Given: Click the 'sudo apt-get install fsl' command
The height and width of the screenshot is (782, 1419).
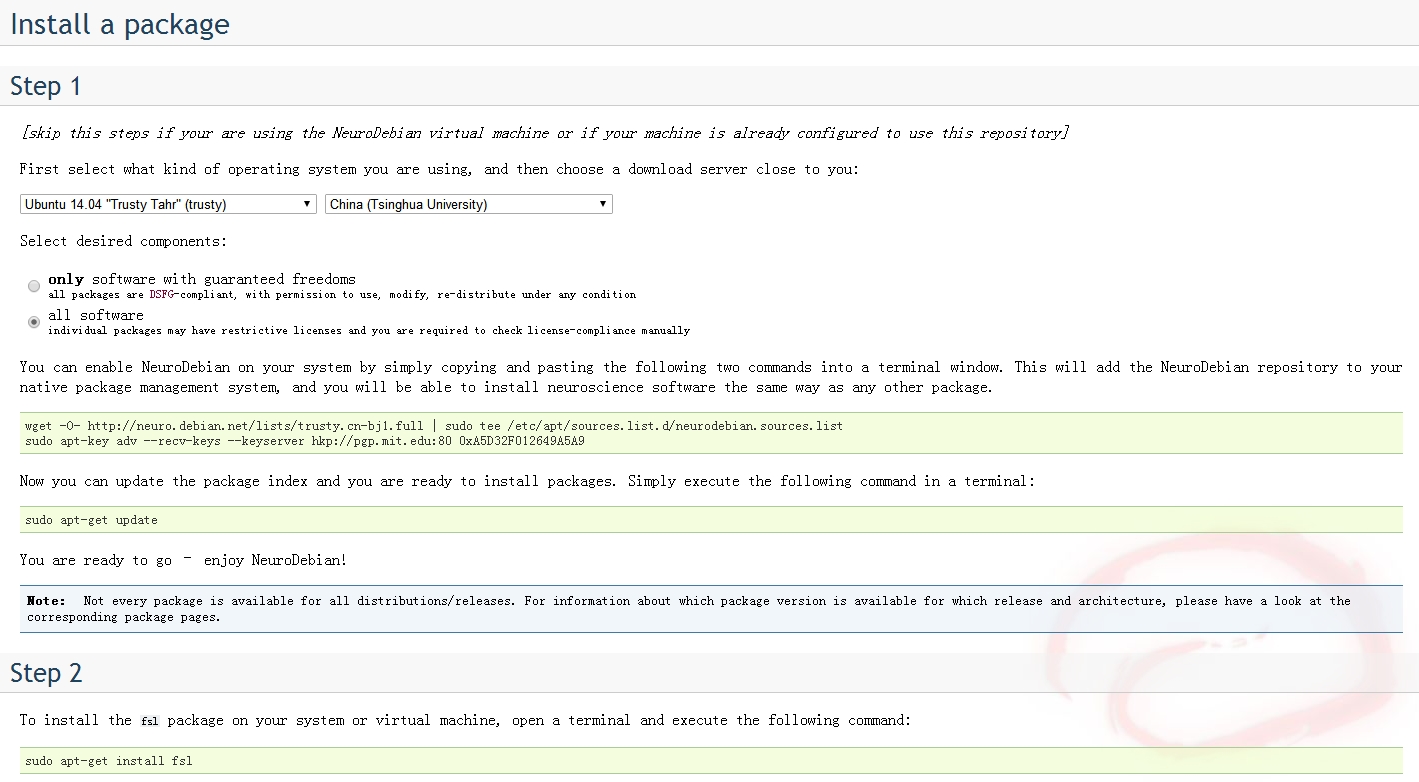Looking at the screenshot, I should (x=109, y=761).
